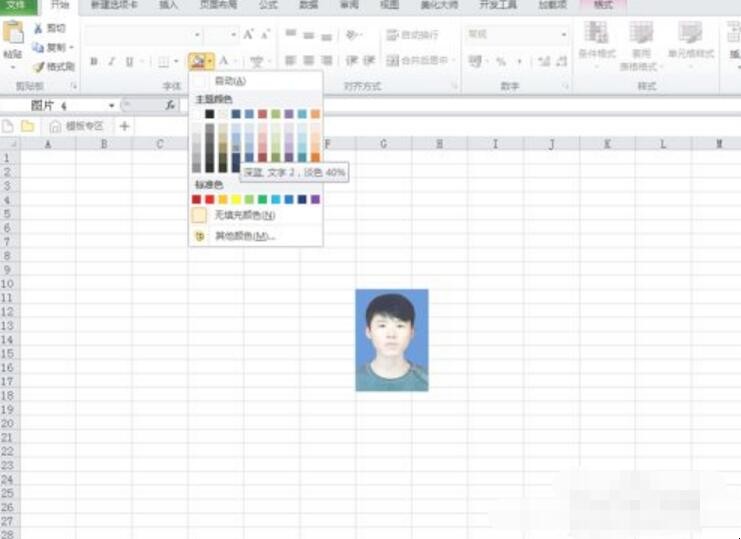Click the Decrease Indent icon
This screenshot has width=741, height=539.
[x=352, y=60]
